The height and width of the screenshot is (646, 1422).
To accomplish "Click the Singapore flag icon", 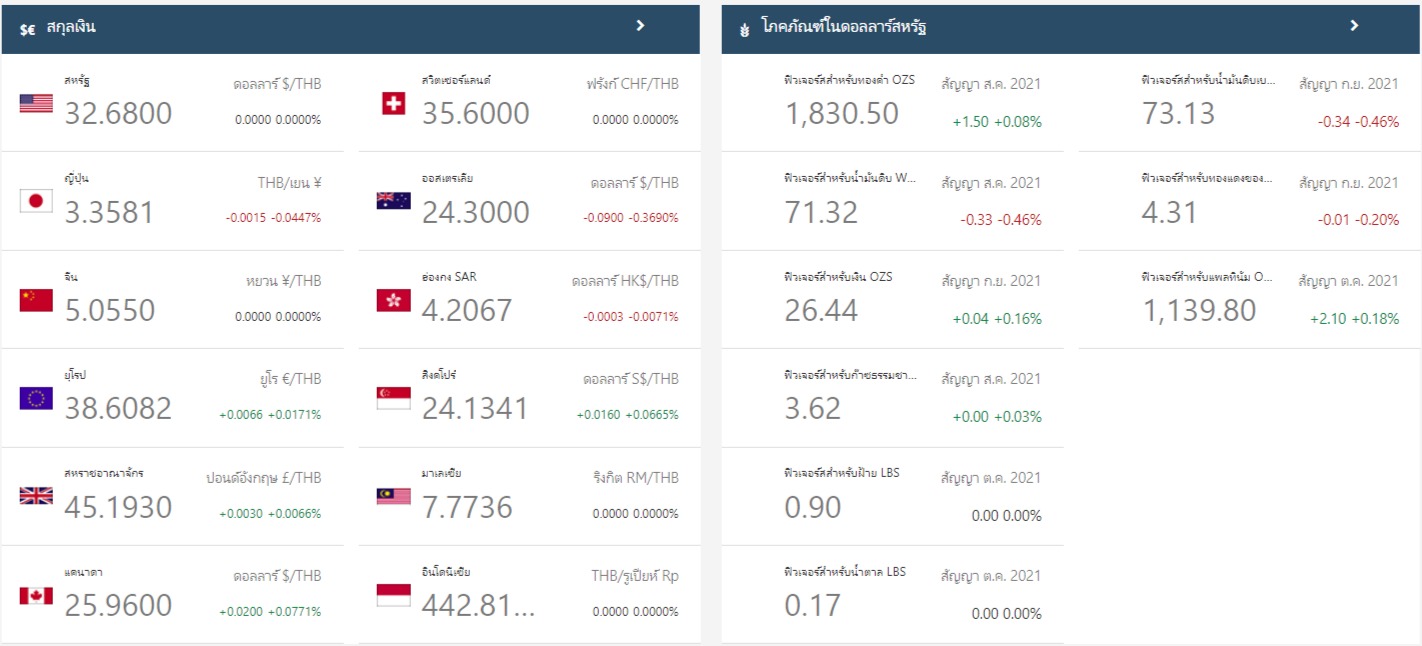I will pyautogui.click(x=393, y=398).
